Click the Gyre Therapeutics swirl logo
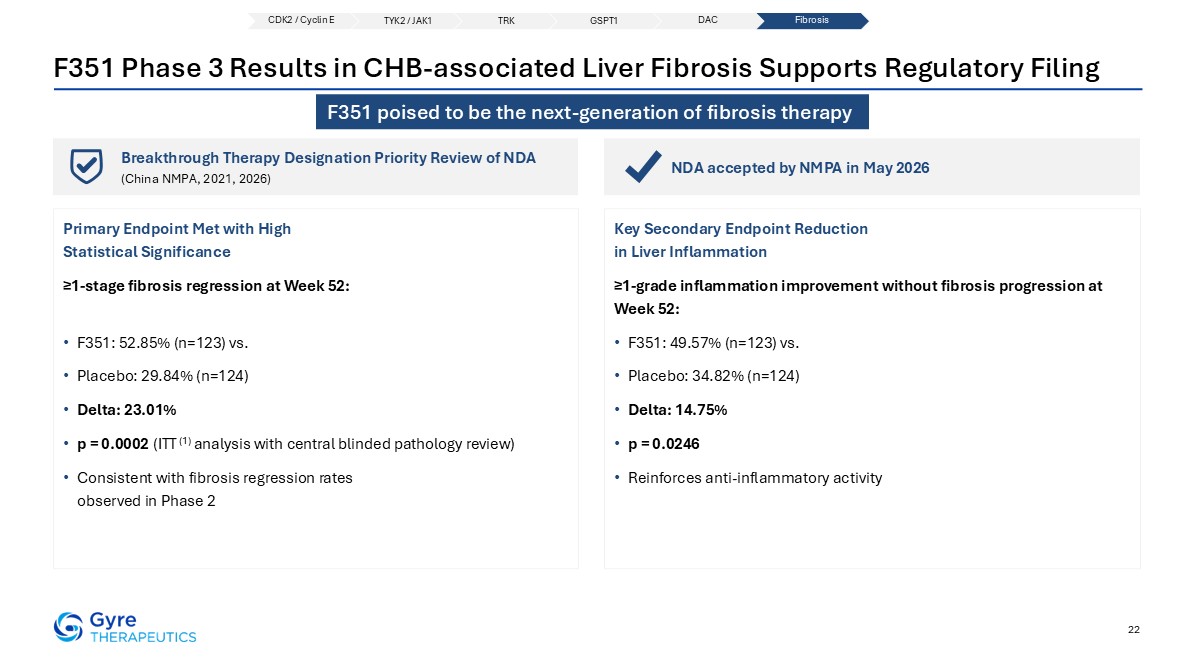 point(68,627)
